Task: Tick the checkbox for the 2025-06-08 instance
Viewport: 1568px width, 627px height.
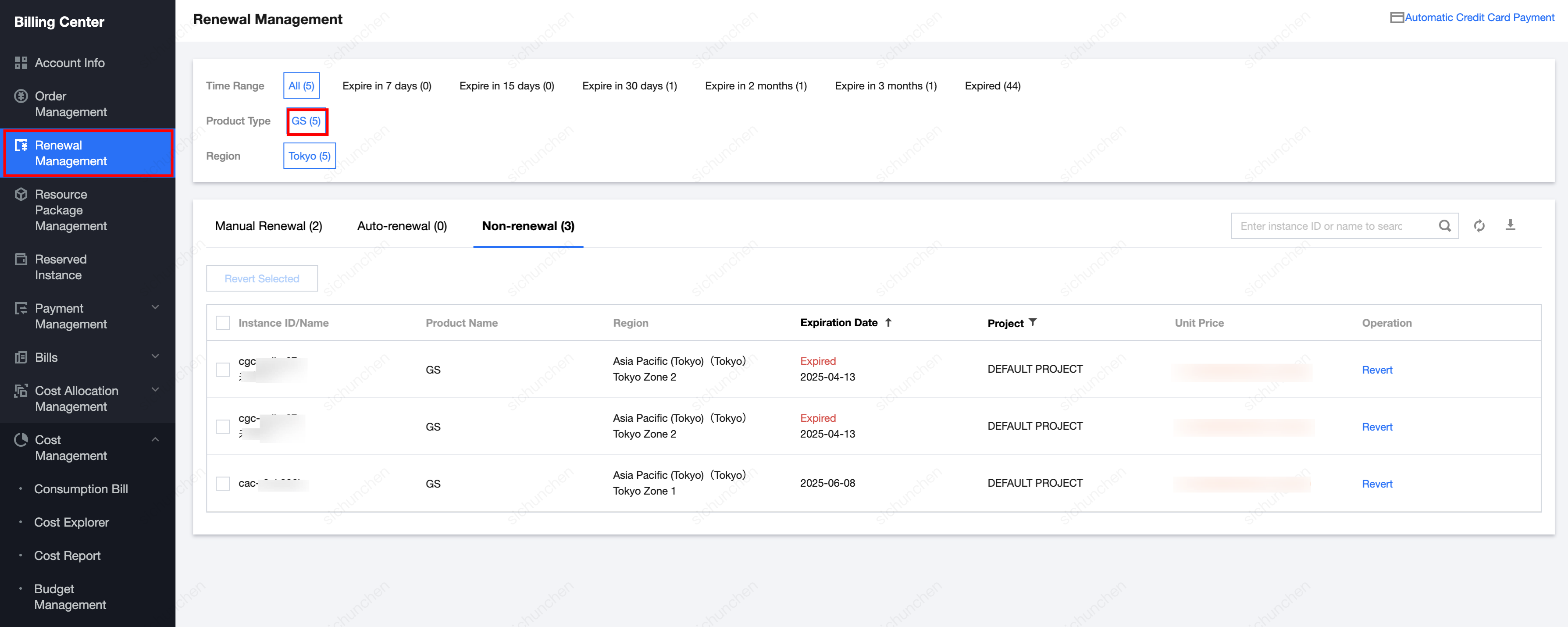Action: (x=223, y=483)
